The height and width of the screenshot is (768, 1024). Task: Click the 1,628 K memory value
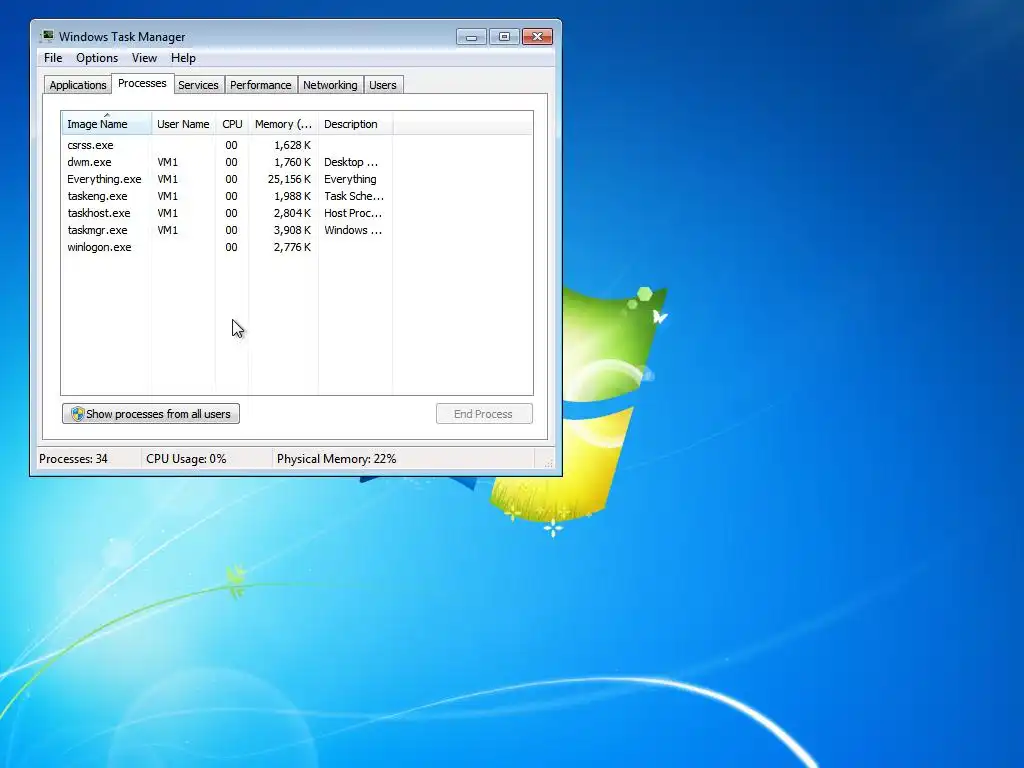(x=293, y=145)
